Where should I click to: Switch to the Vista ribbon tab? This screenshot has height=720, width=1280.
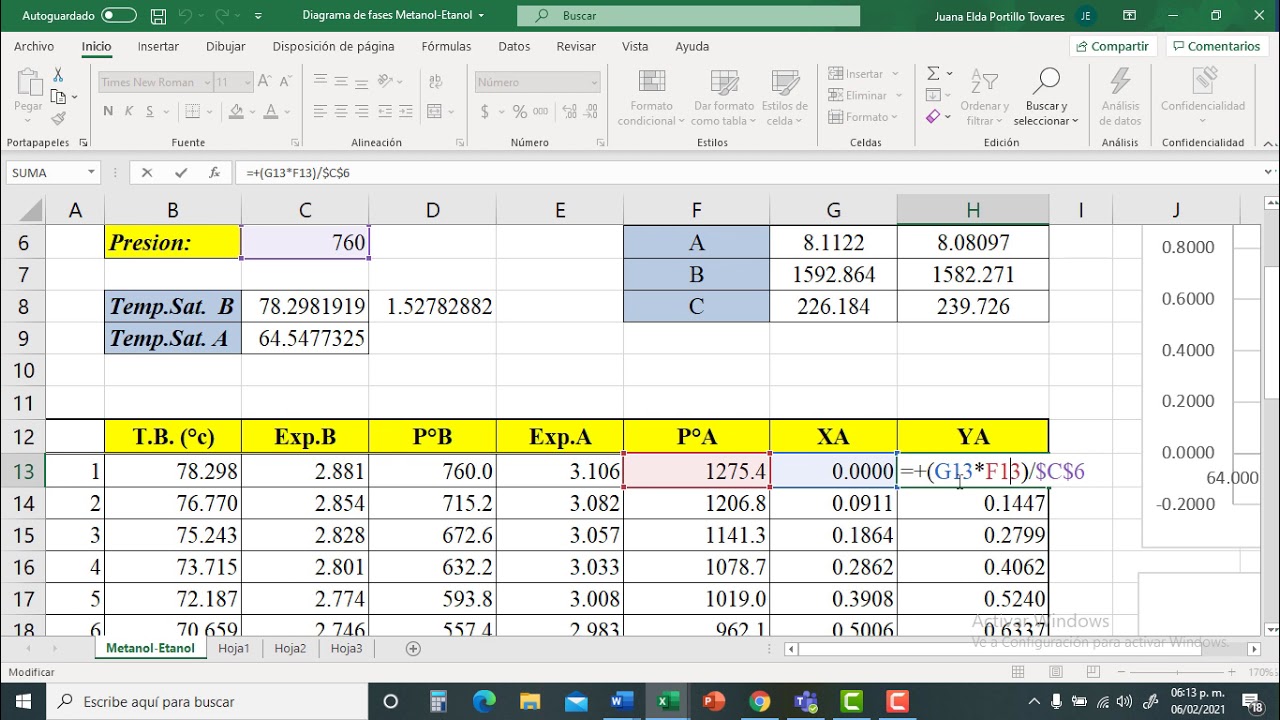point(635,46)
